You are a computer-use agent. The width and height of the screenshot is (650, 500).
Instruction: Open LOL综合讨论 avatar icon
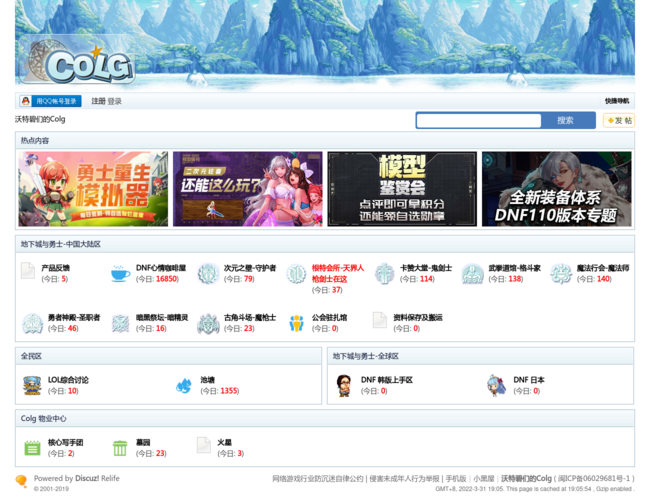coord(32,386)
